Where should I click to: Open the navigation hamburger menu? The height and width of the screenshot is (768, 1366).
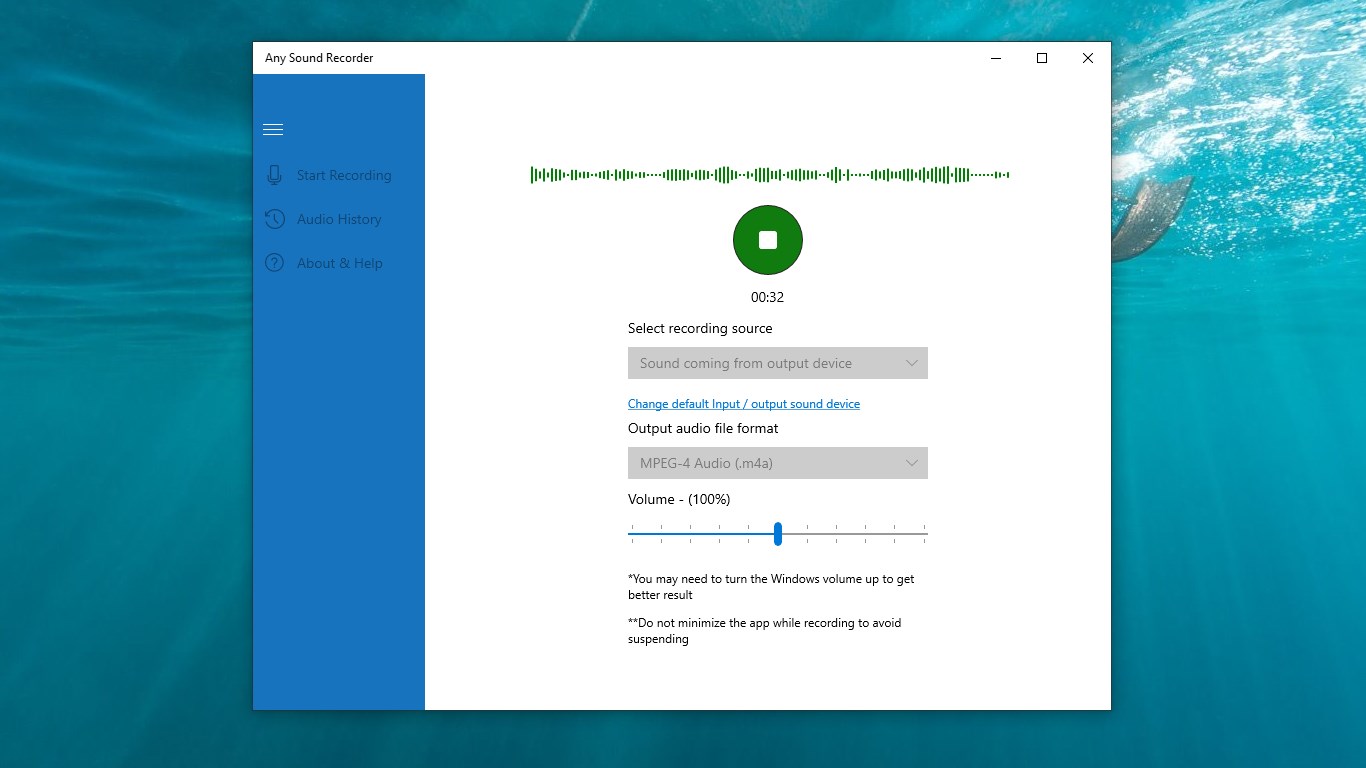click(272, 129)
